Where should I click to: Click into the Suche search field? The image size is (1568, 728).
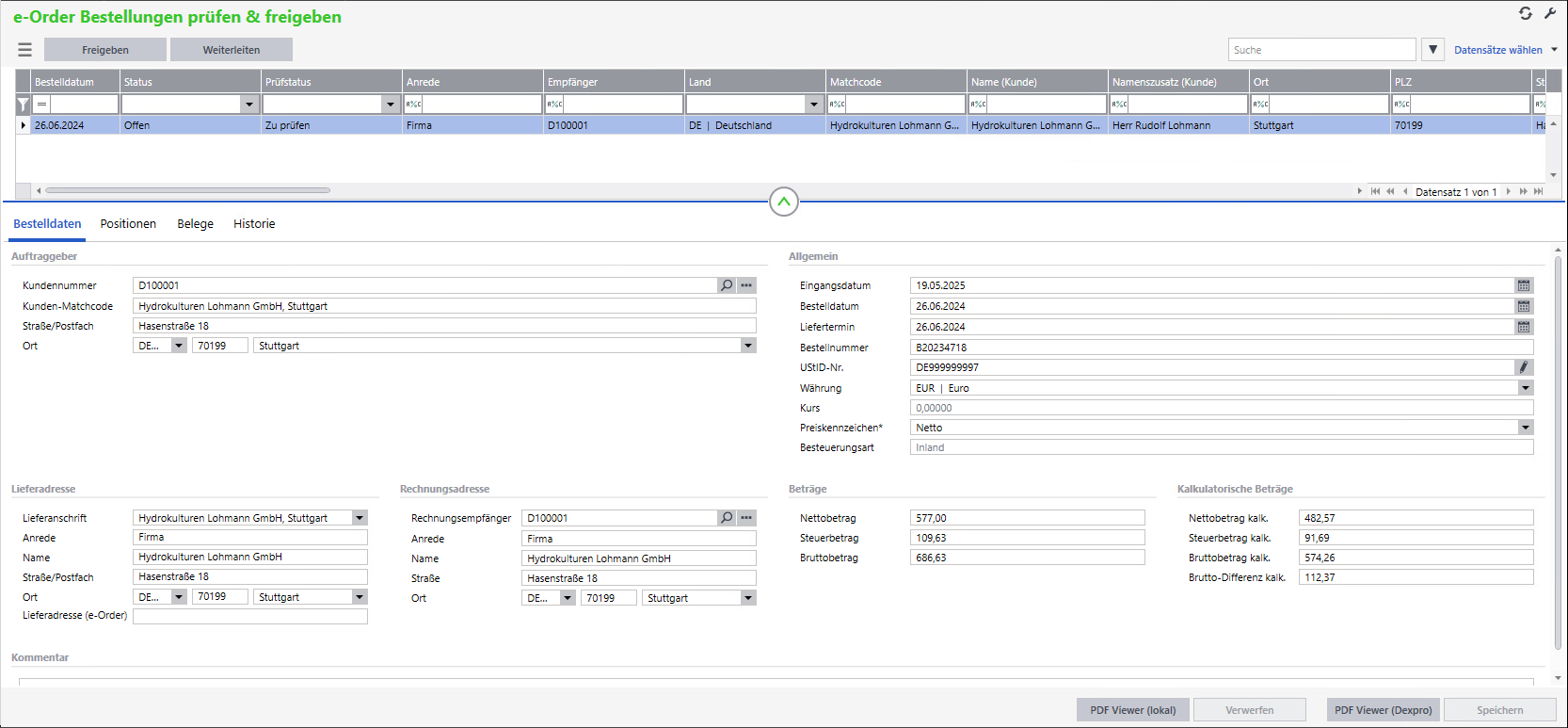tap(1321, 50)
